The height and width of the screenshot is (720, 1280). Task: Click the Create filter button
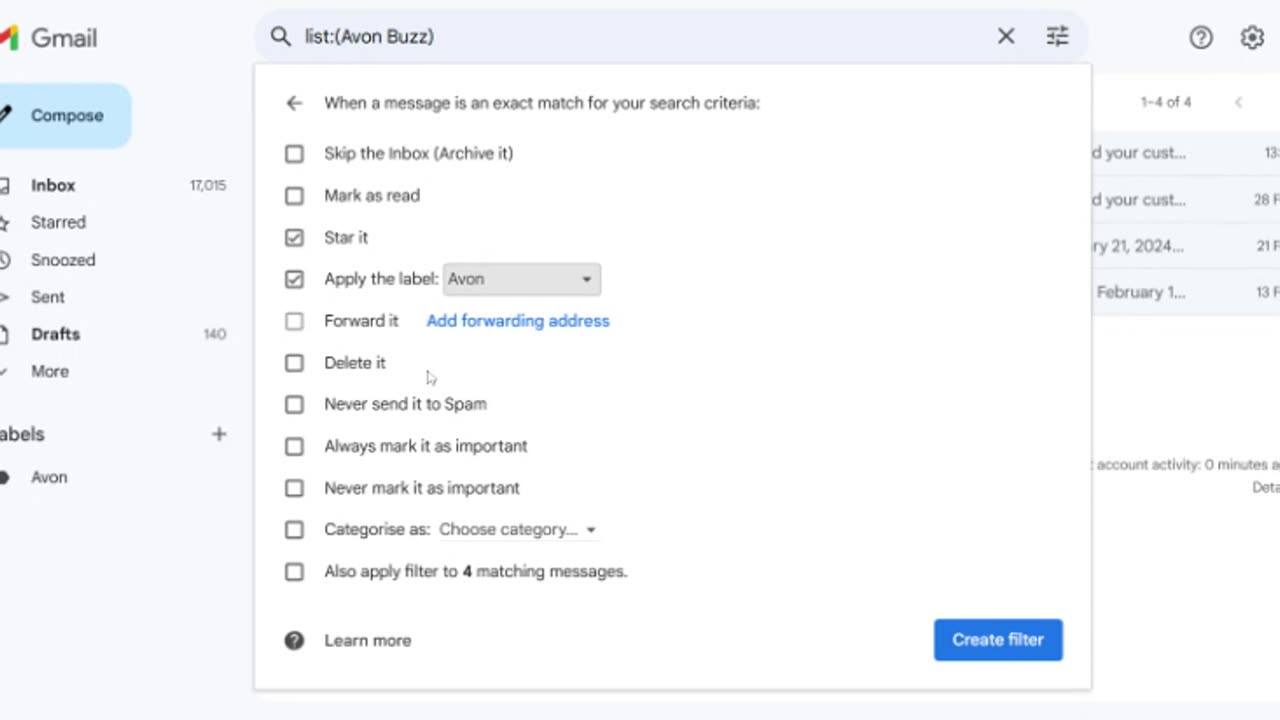[x=998, y=640]
